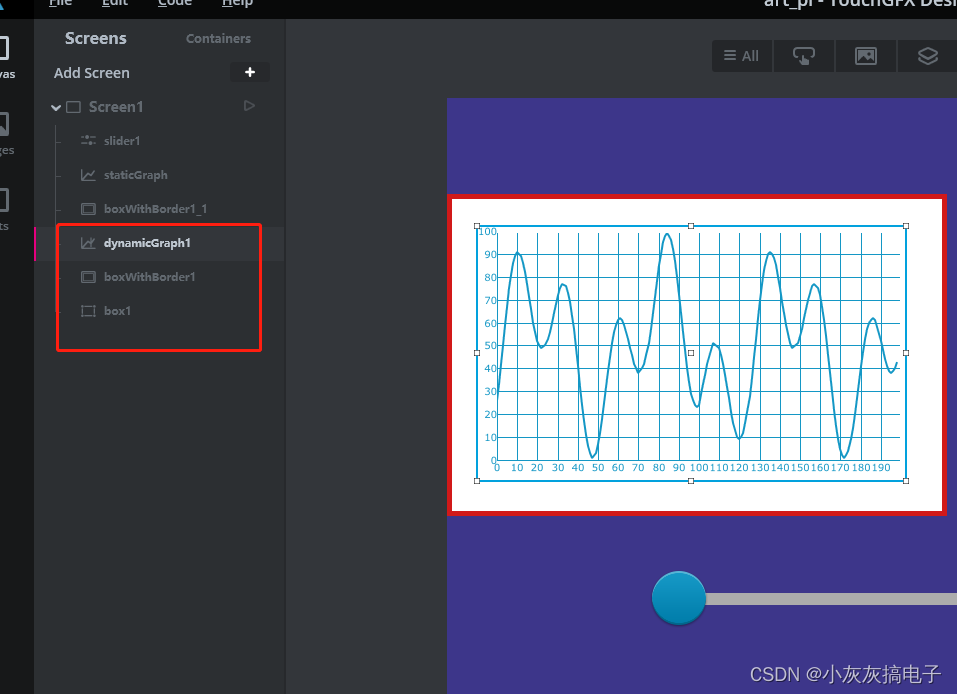Select the box1 layer in Screen1

[115, 310]
